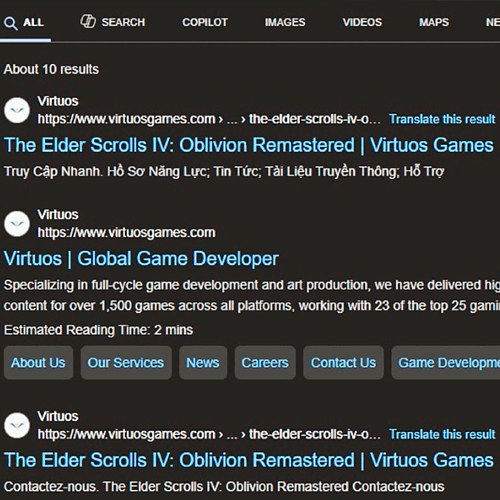Open the first Oblivion Remastered result title

pos(249,145)
